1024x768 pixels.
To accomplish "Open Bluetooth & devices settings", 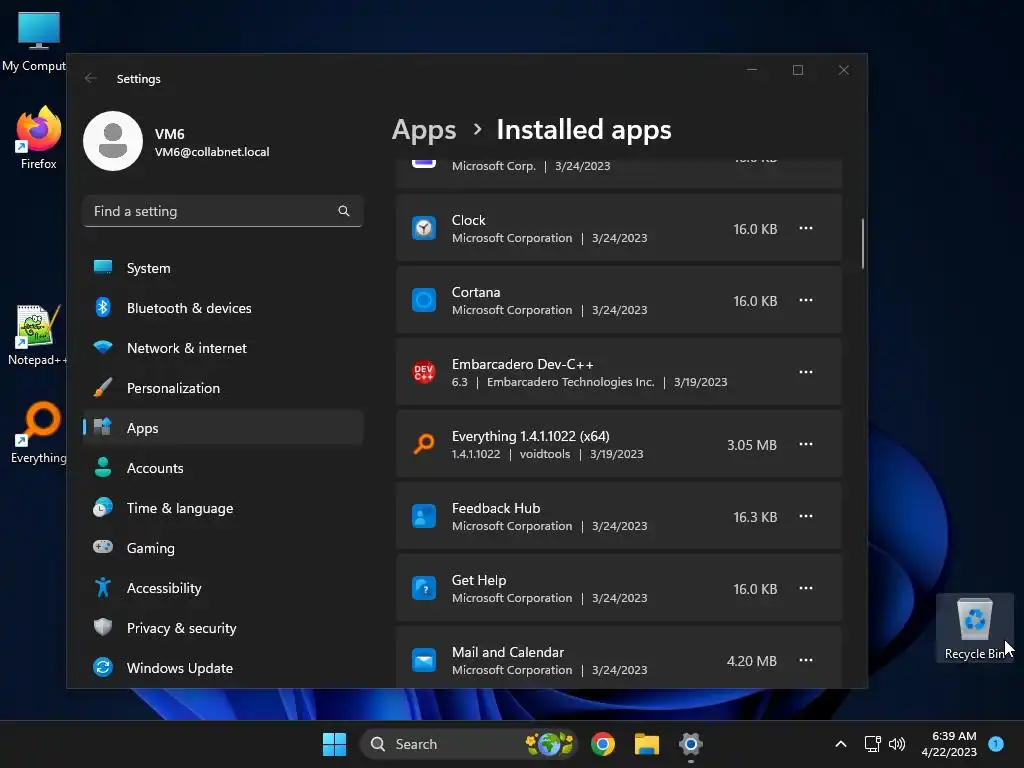I will coord(223,308).
